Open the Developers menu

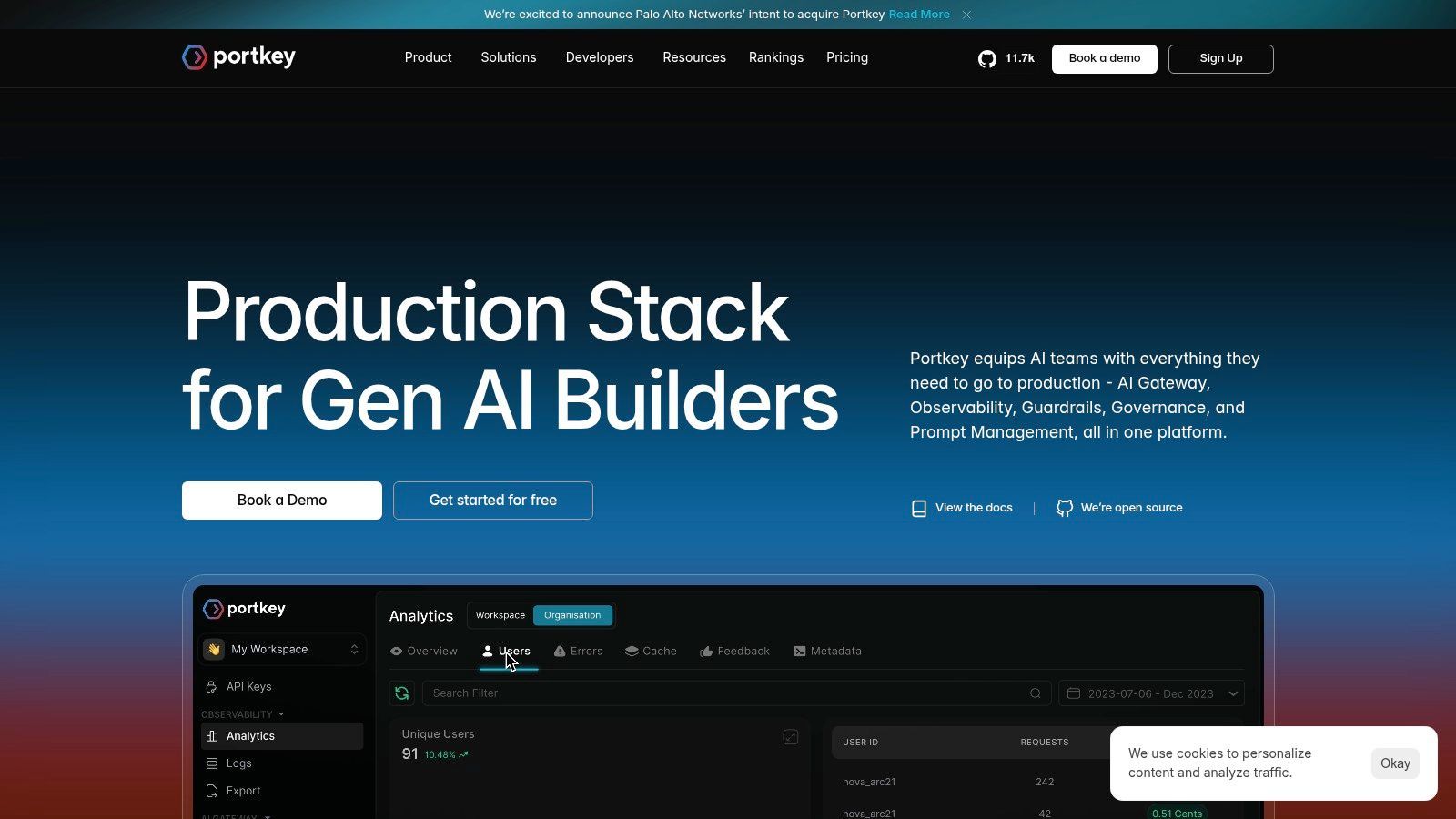coord(600,57)
